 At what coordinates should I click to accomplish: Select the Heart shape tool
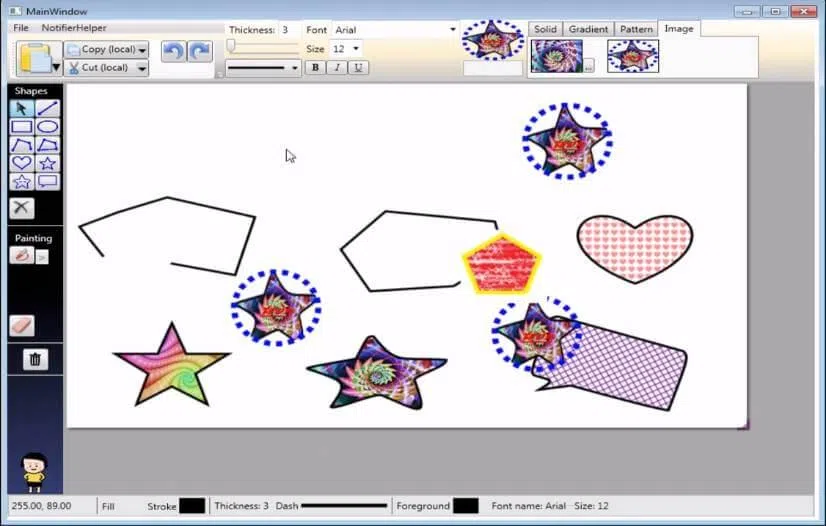pos(22,163)
